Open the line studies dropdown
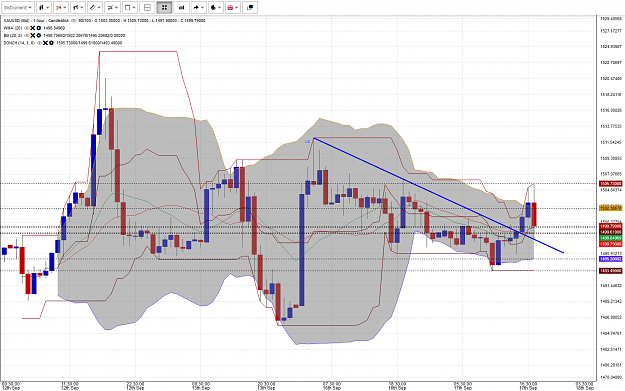 pyautogui.click(x=112, y=8)
